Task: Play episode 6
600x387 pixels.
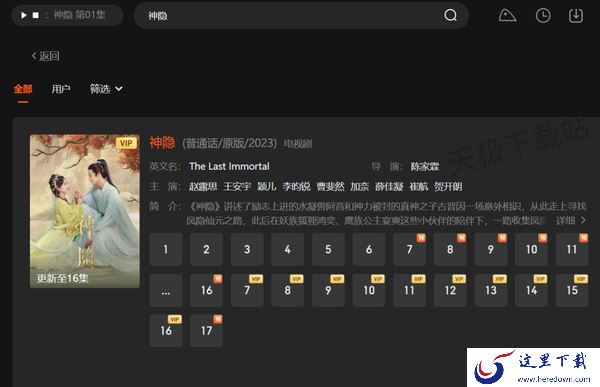Action: point(369,249)
